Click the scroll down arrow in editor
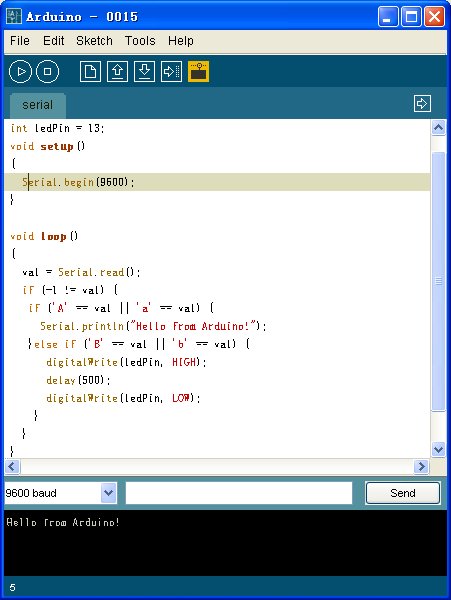 point(438,449)
